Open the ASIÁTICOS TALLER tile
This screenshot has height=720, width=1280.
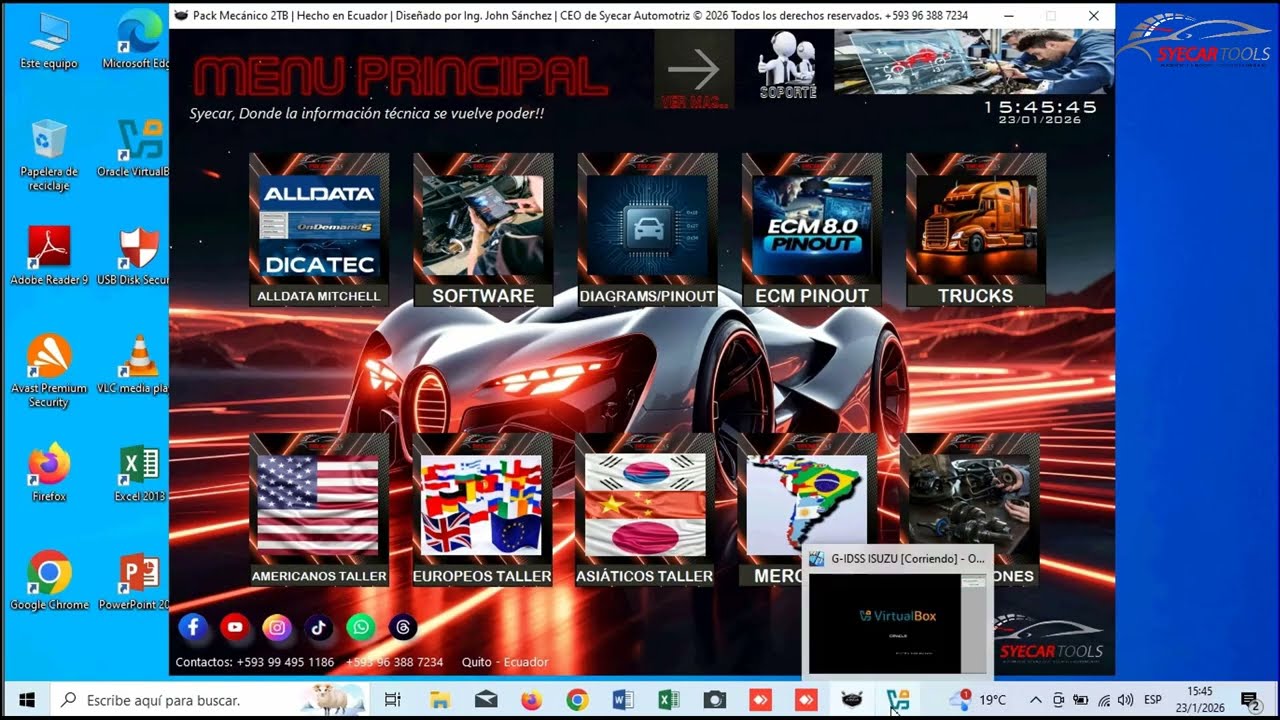(x=645, y=510)
